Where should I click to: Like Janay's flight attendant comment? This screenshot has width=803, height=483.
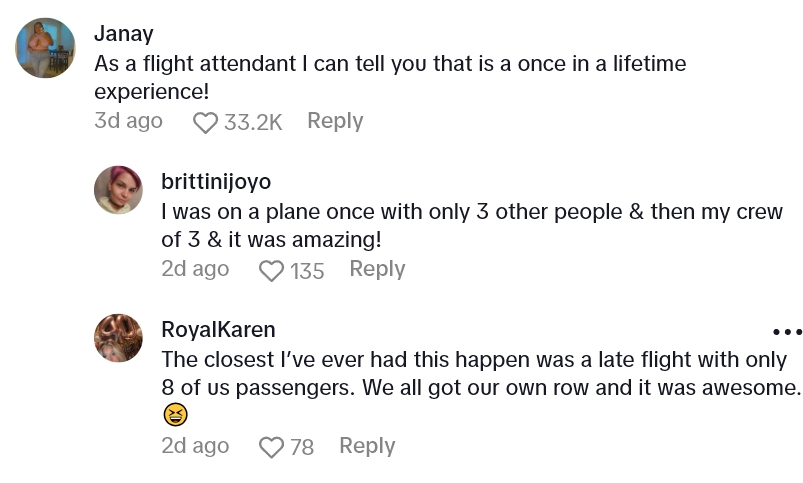tap(205, 123)
